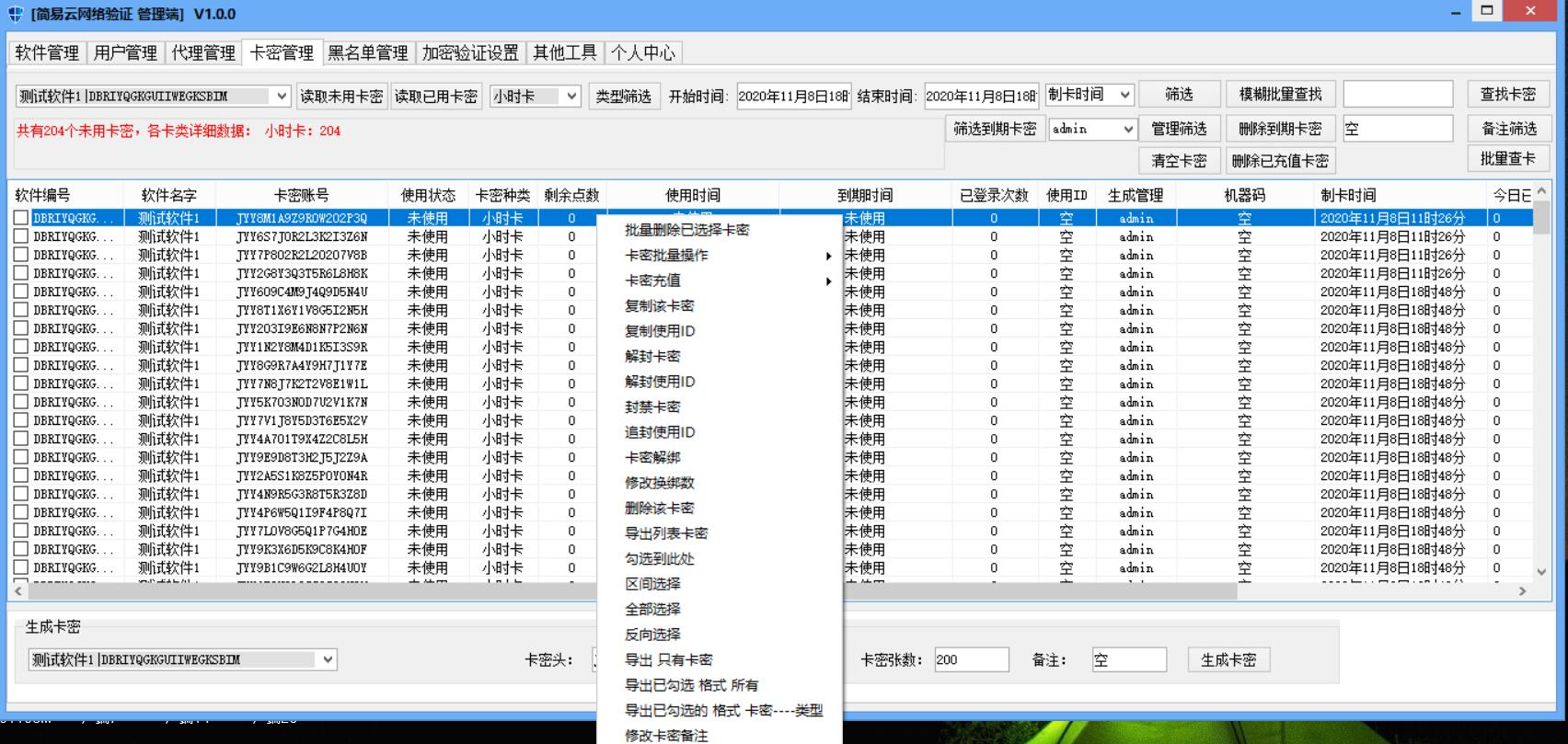Click the app shield icon in title bar
This screenshot has width=1568, height=744.
click(16, 14)
